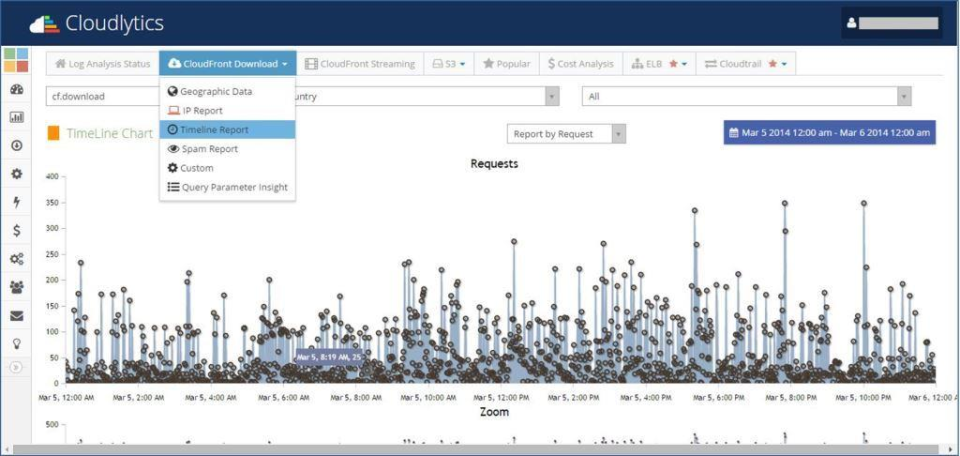Image resolution: width=960 pixels, height=456 pixels.
Task: Open the All filter dropdown
Action: pyautogui.click(x=746, y=96)
